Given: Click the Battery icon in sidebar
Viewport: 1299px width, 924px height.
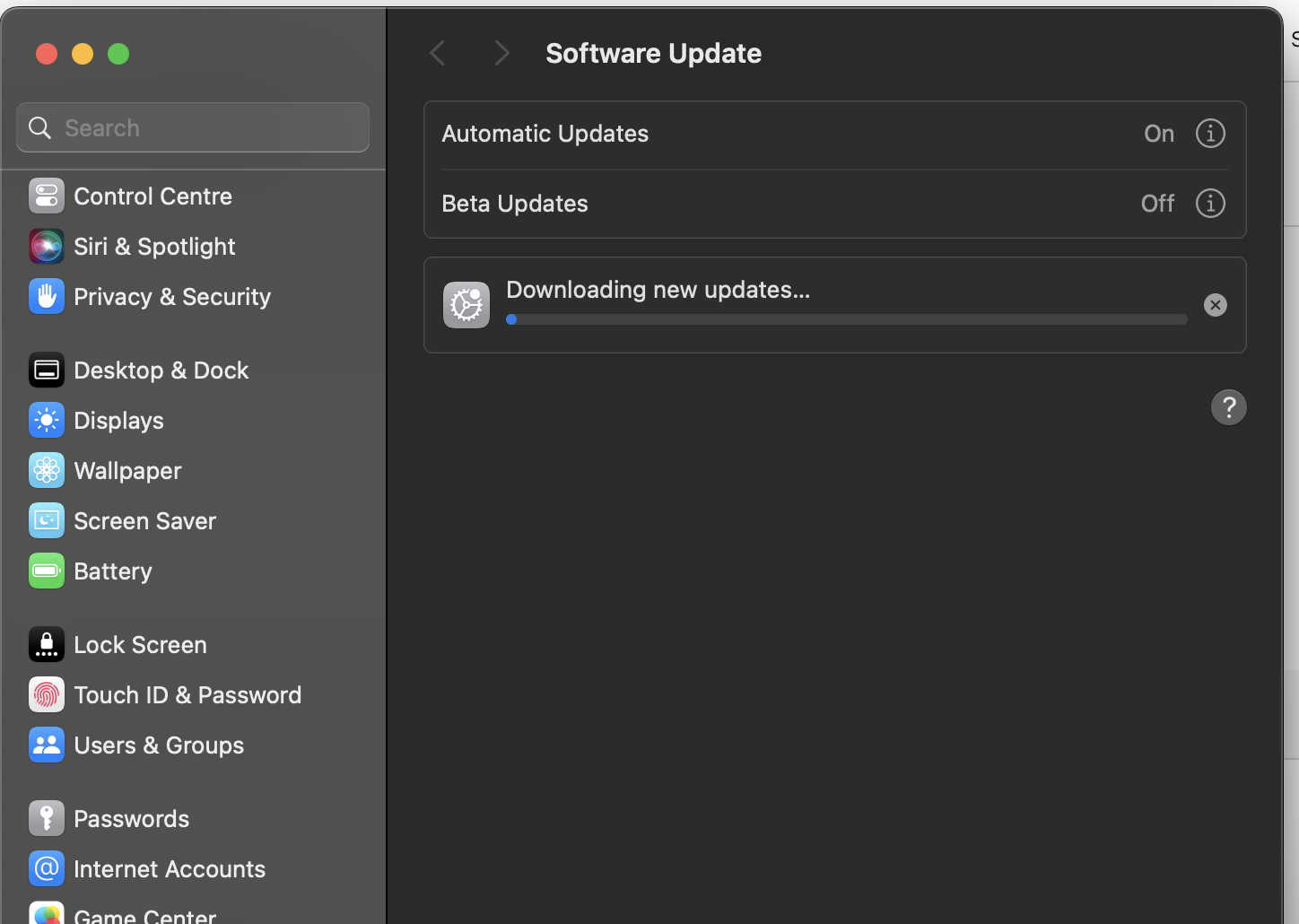Looking at the screenshot, I should [x=47, y=571].
